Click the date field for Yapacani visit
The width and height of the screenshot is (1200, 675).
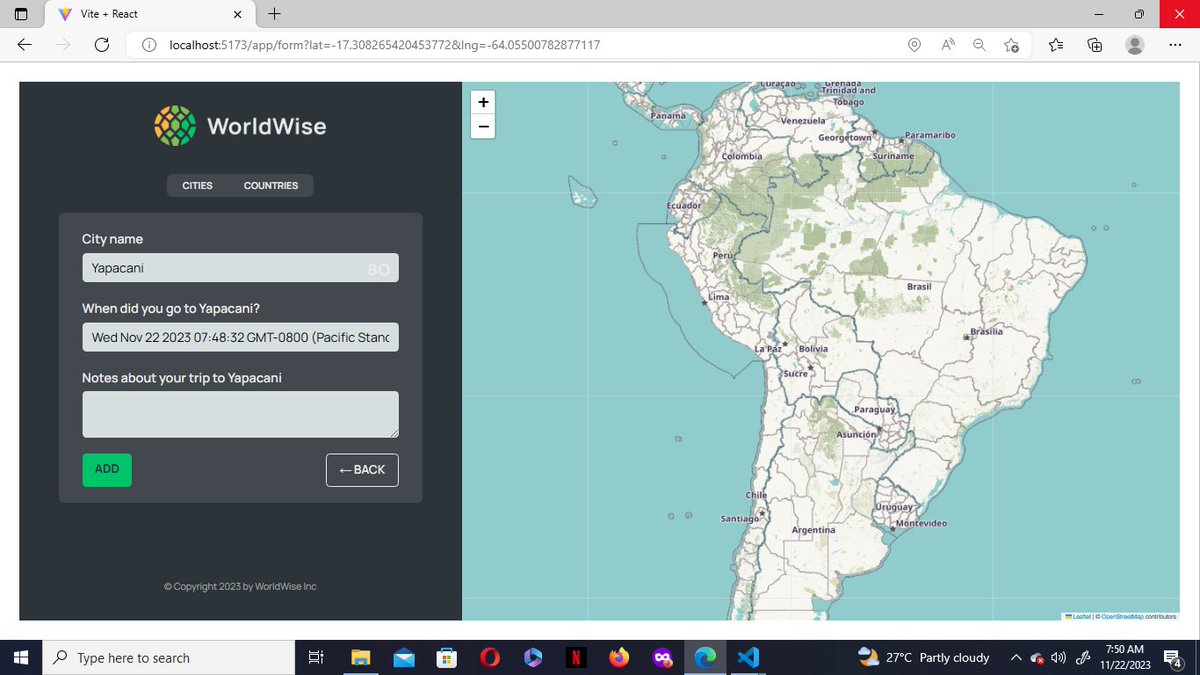coord(240,337)
